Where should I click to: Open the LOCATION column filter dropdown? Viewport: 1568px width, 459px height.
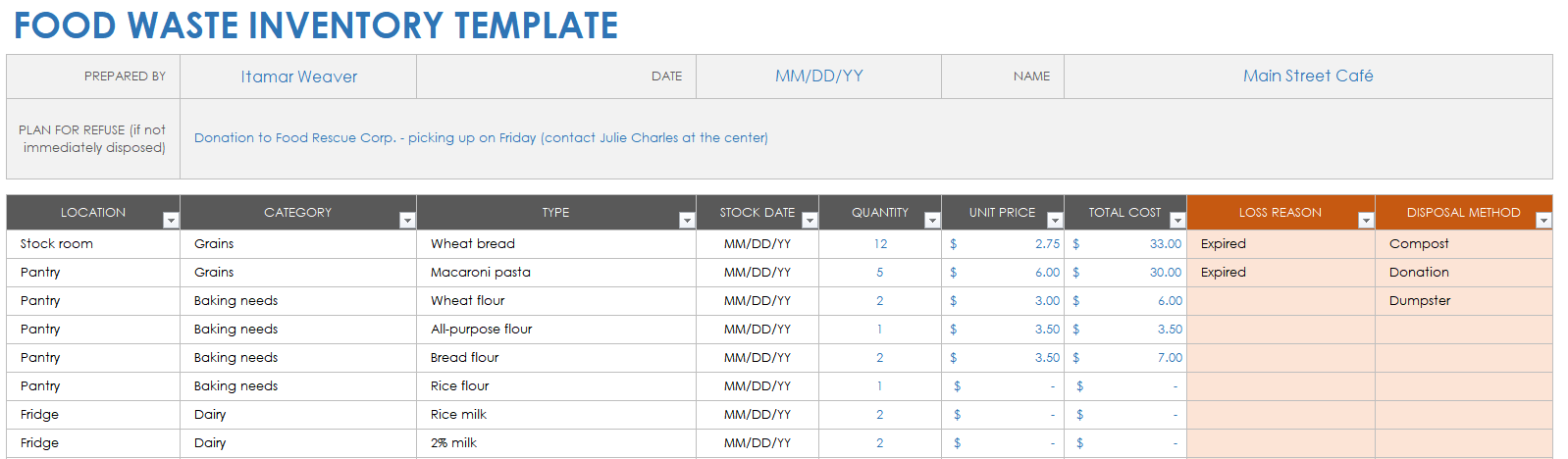pyautogui.click(x=171, y=221)
